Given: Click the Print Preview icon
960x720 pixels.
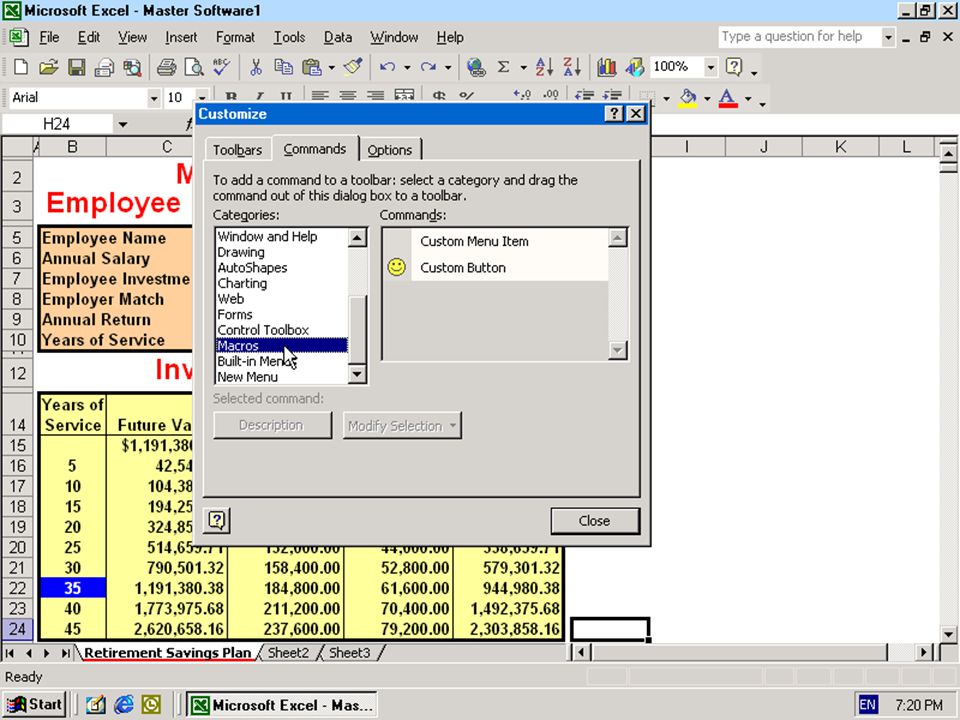Looking at the screenshot, I should [194, 67].
